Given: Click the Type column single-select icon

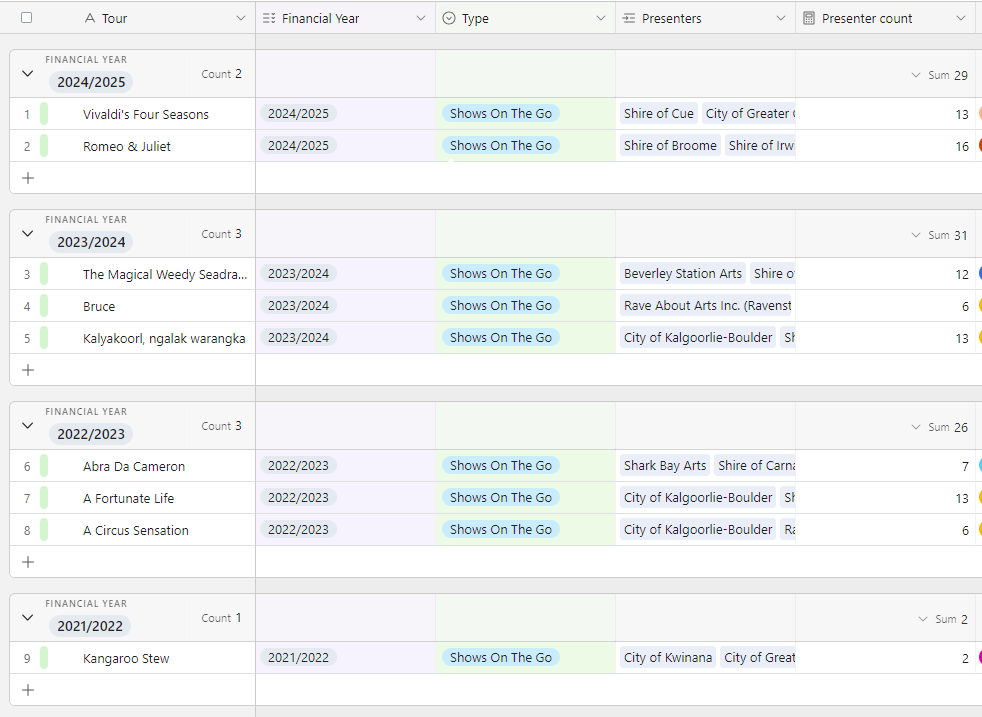Looking at the screenshot, I should tap(448, 18).
